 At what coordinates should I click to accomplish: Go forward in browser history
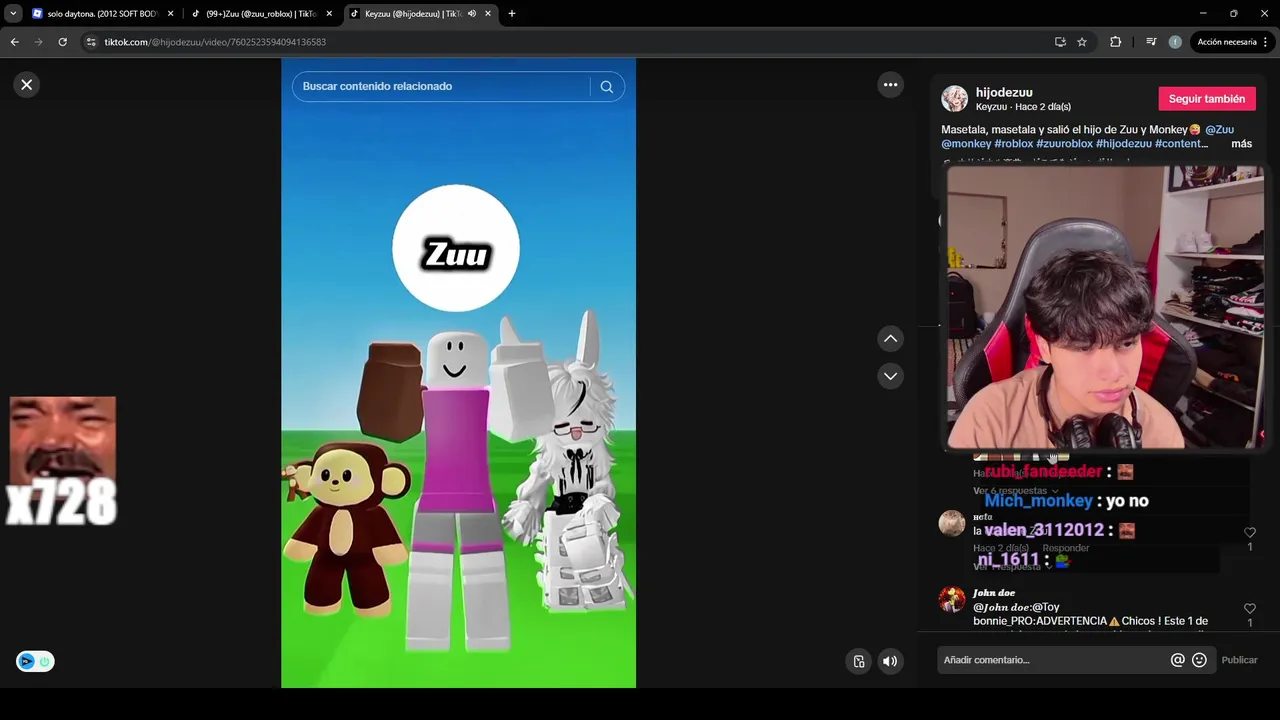pyautogui.click(x=38, y=42)
